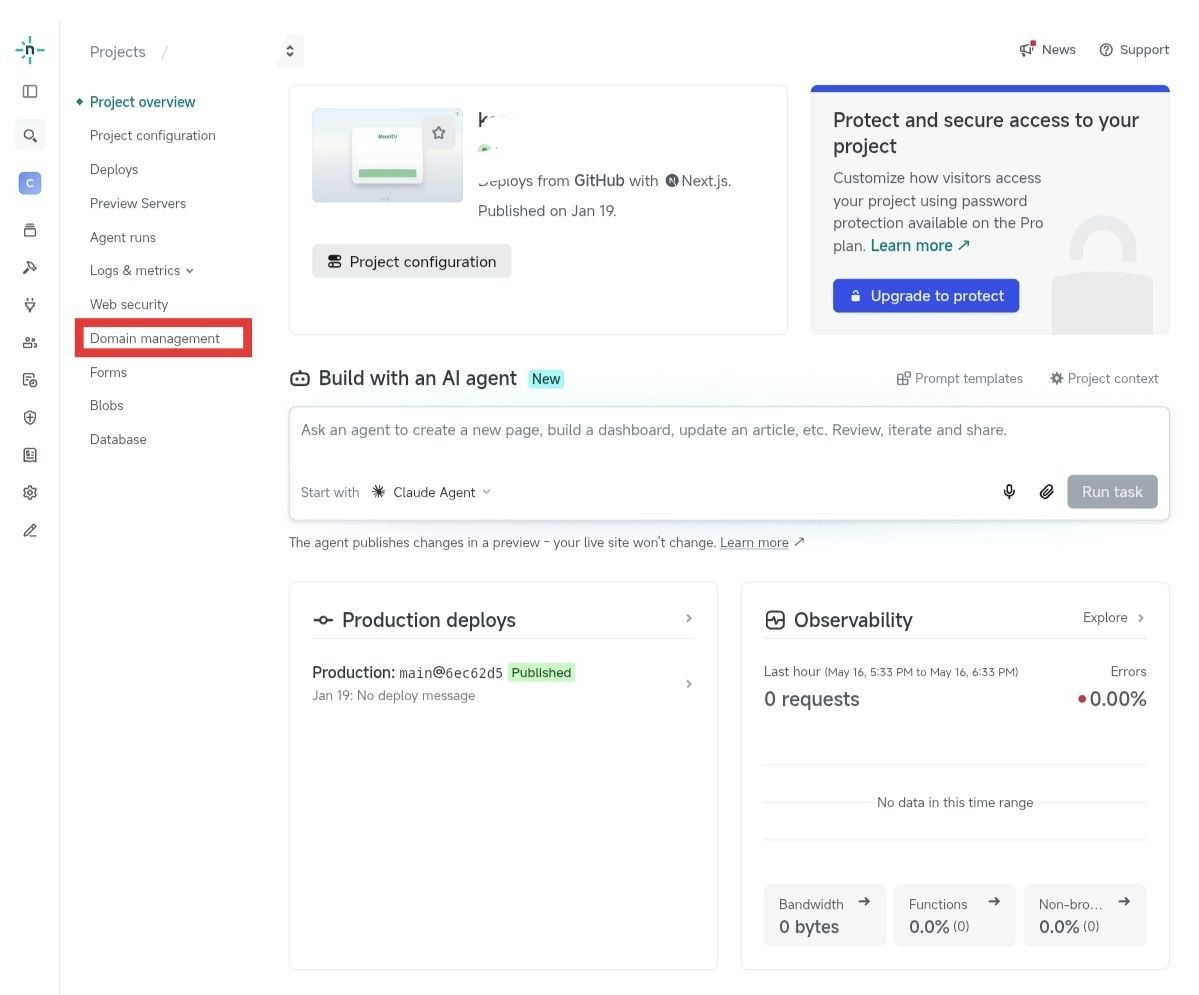Click the Projects breadcrumb link
Image resolution: width=1199 pixels, height=995 pixels.
pos(117,52)
